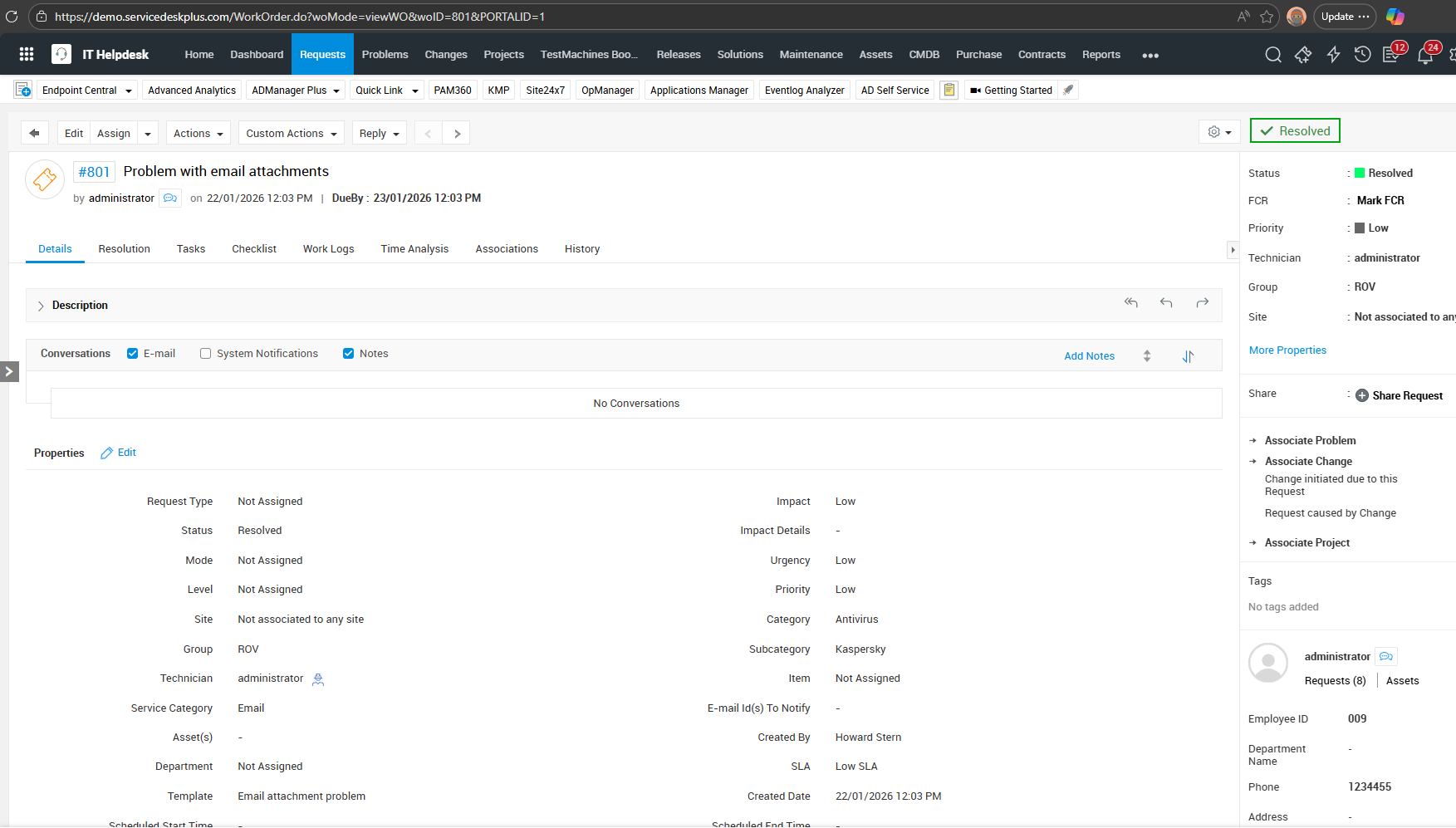Open the search magnifier icon in header

(x=1272, y=55)
